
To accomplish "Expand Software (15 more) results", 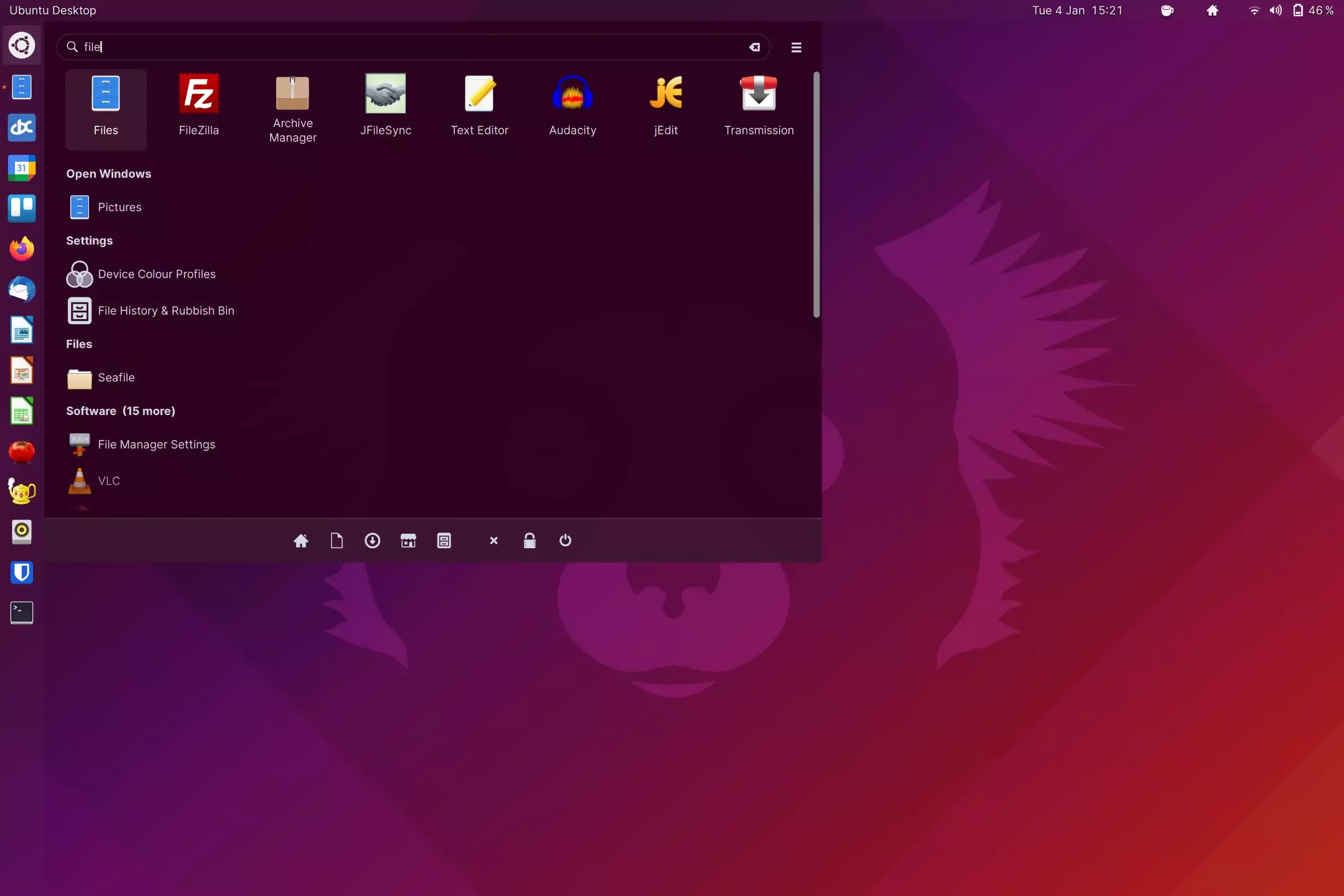I will click(121, 411).
